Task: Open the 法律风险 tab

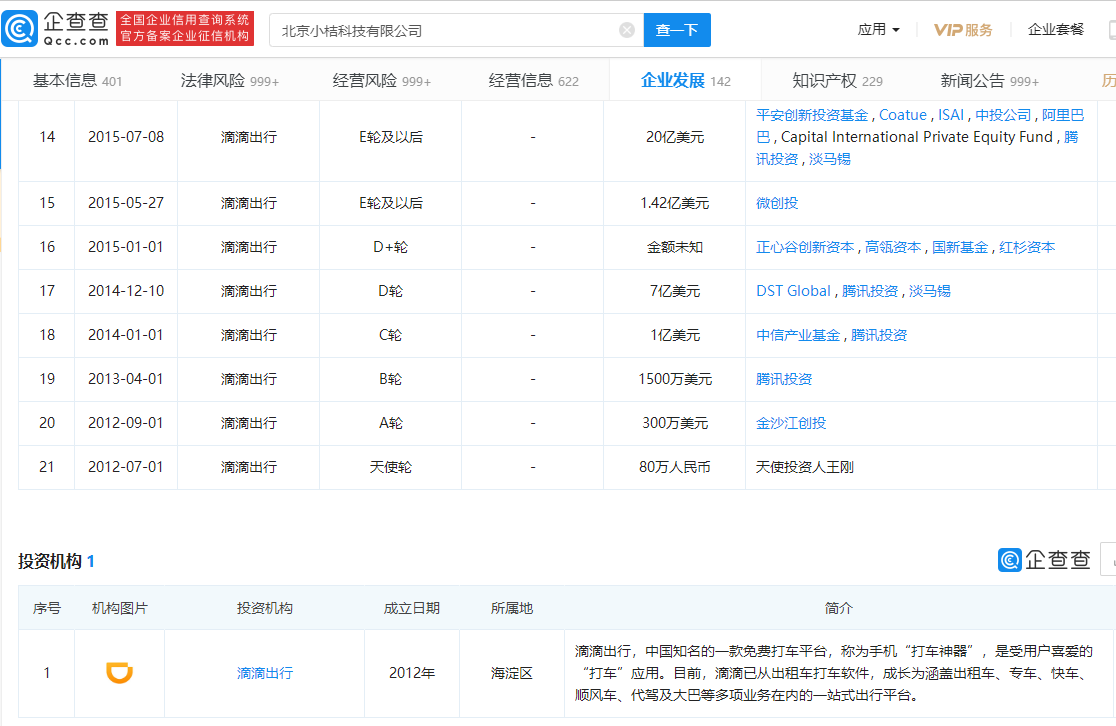Action: [210, 79]
